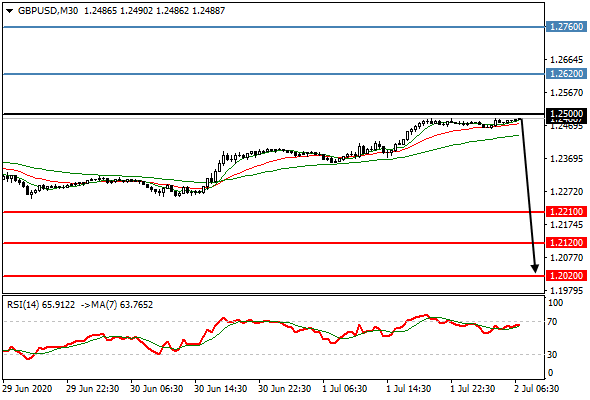
Task: Click the GBPUSD,M30 chart title
Action: pos(48,11)
